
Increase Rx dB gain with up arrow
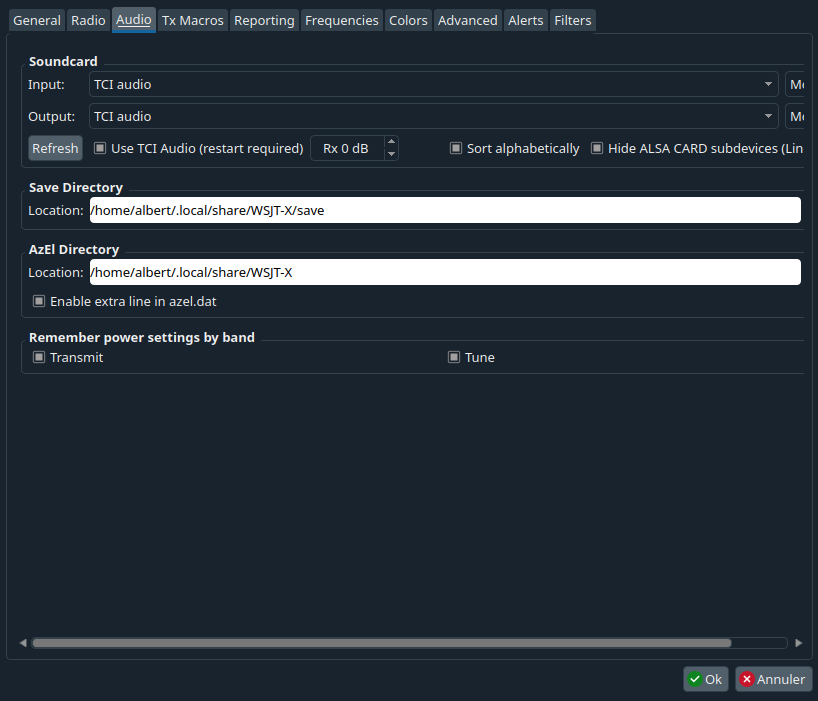(391, 142)
